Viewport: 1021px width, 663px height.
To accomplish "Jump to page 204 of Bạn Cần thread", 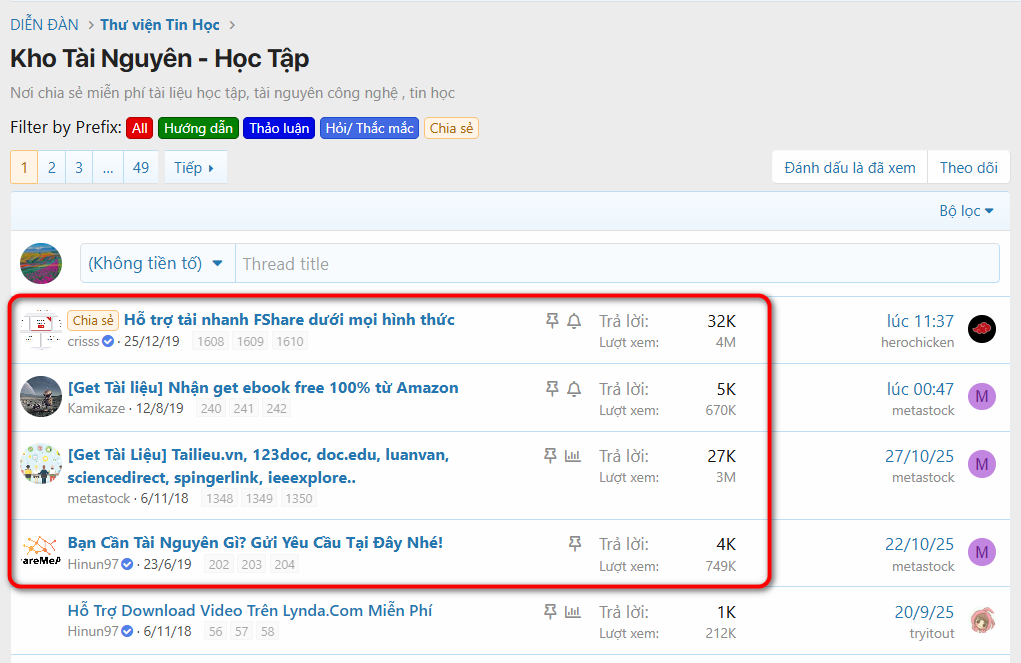I will [x=285, y=564].
